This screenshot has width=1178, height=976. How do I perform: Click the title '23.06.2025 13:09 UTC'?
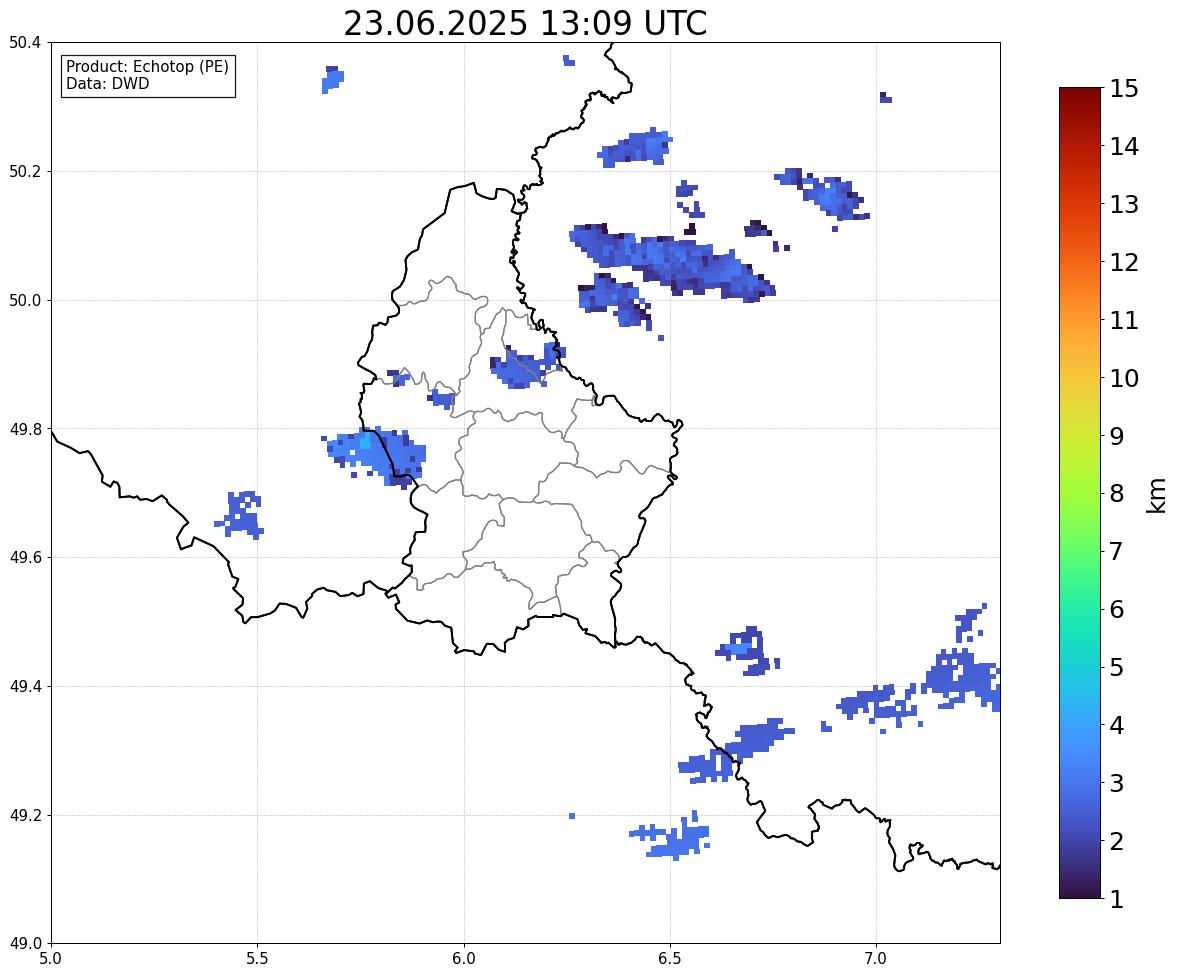coord(525,23)
